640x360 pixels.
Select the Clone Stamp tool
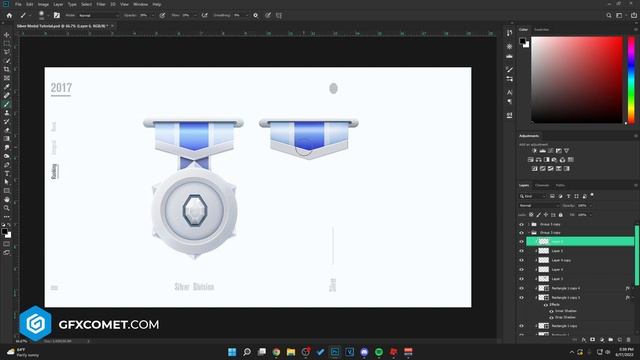point(7,113)
